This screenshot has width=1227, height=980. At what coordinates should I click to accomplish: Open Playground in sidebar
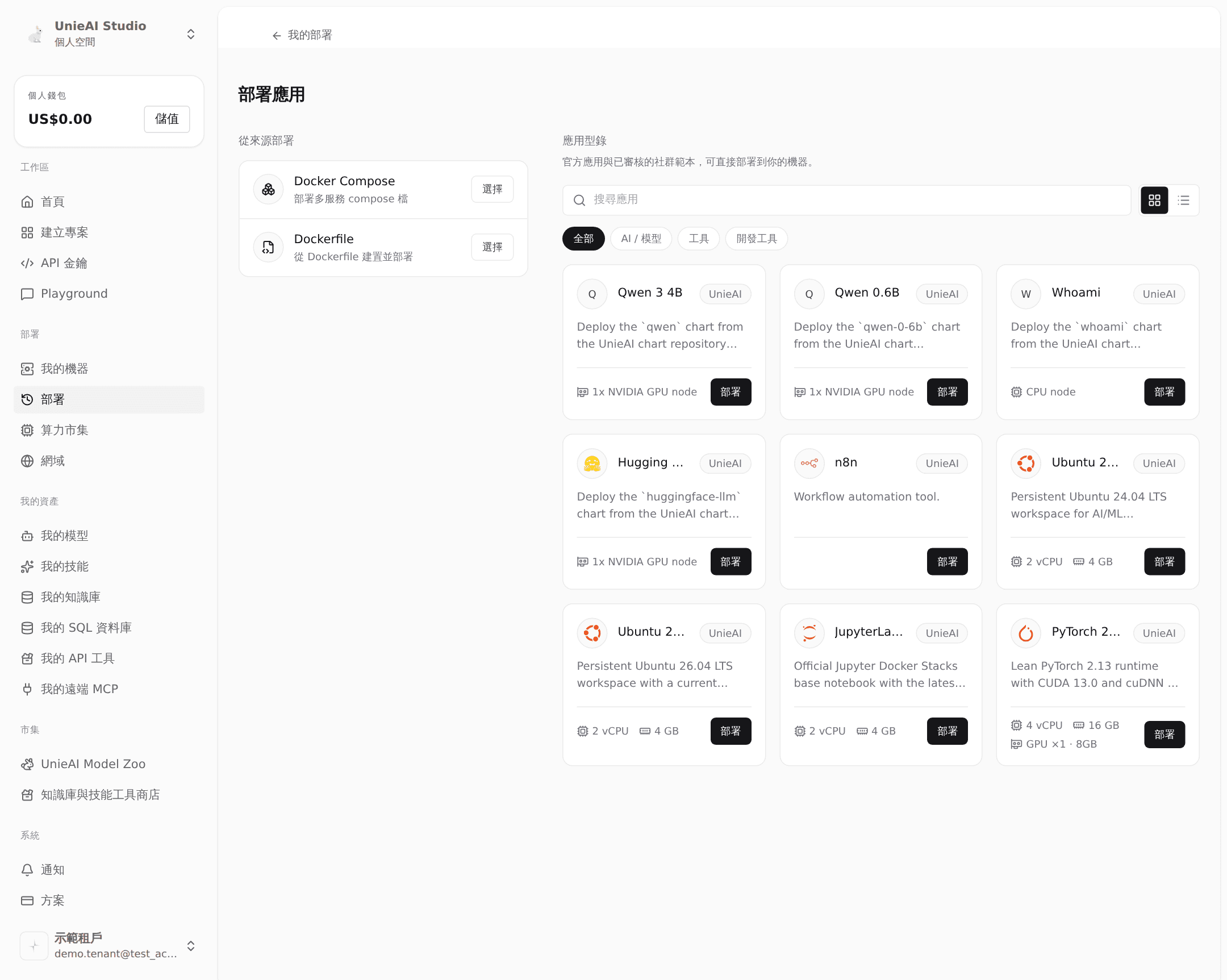coord(108,294)
